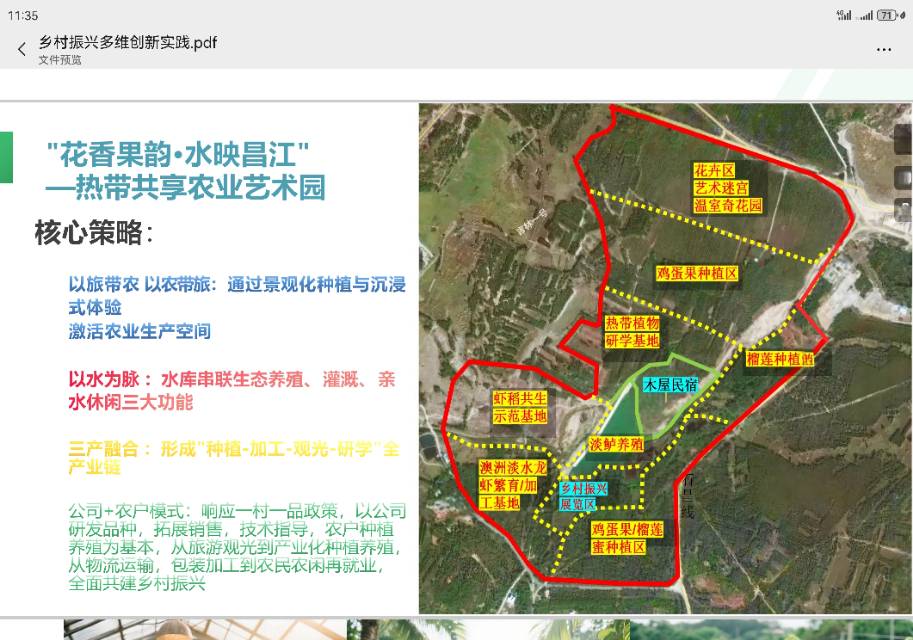913x640 pixels.
Task: Open the three-dot more options menu
Action: [x=884, y=49]
